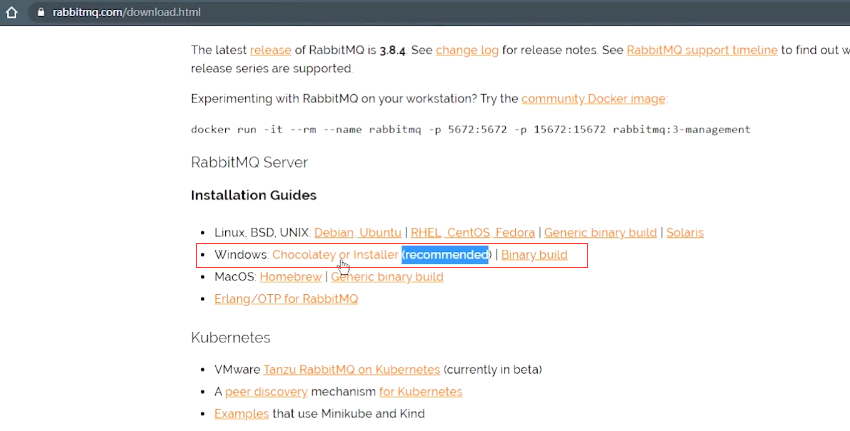This screenshot has width=850, height=431.
Task: Open the Windows Binary build link
Action: click(534, 255)
